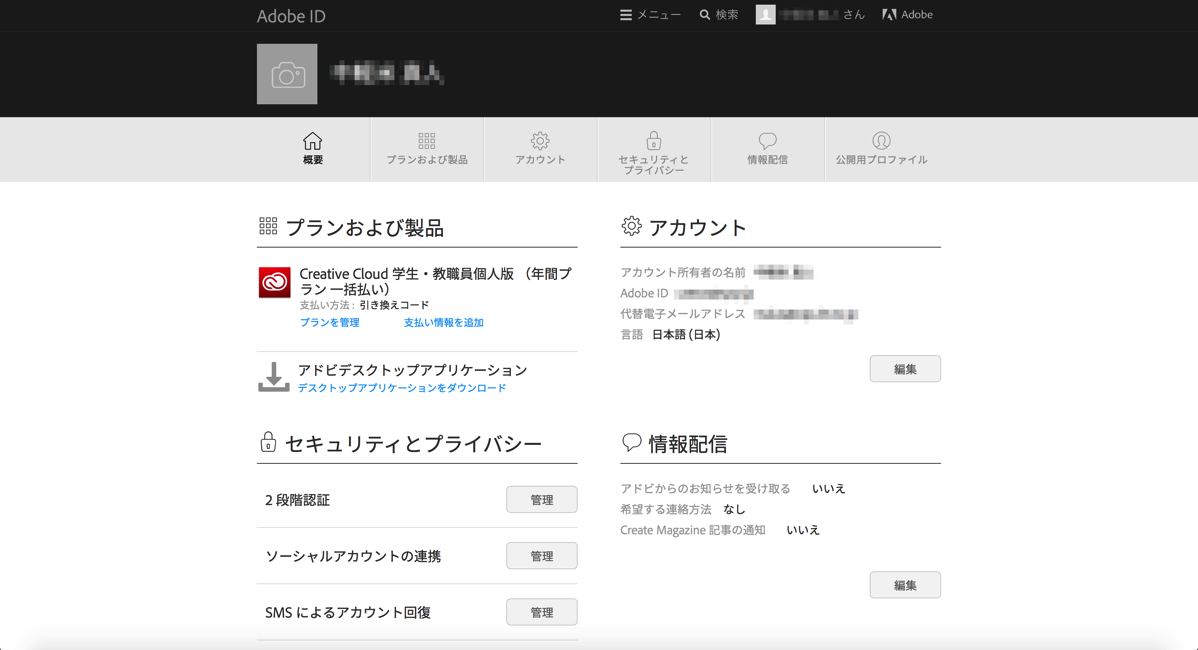Image resolution: width=1198 pixels, height=650 pixels.
Task: Select the 概要 home tab
Action: [312, 150]
